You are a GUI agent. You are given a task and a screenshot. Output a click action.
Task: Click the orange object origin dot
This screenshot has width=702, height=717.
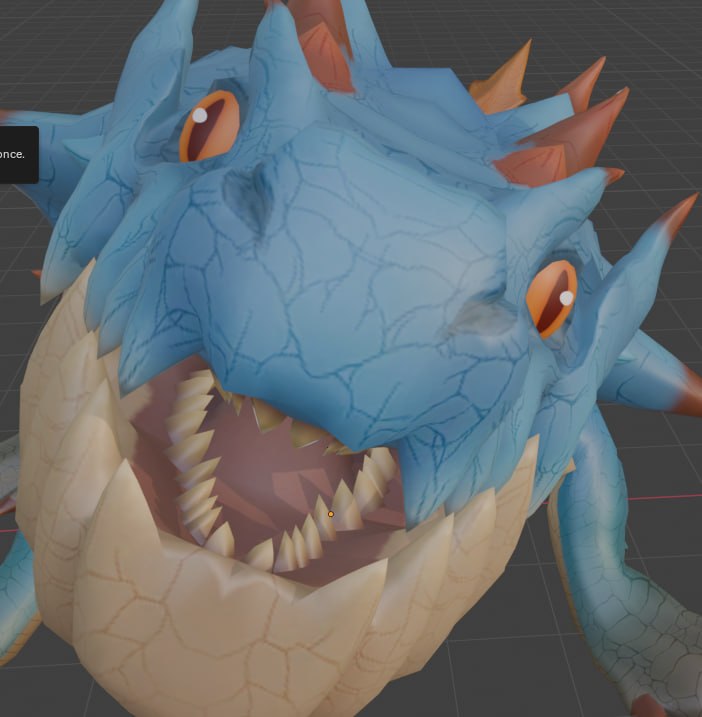331,514
